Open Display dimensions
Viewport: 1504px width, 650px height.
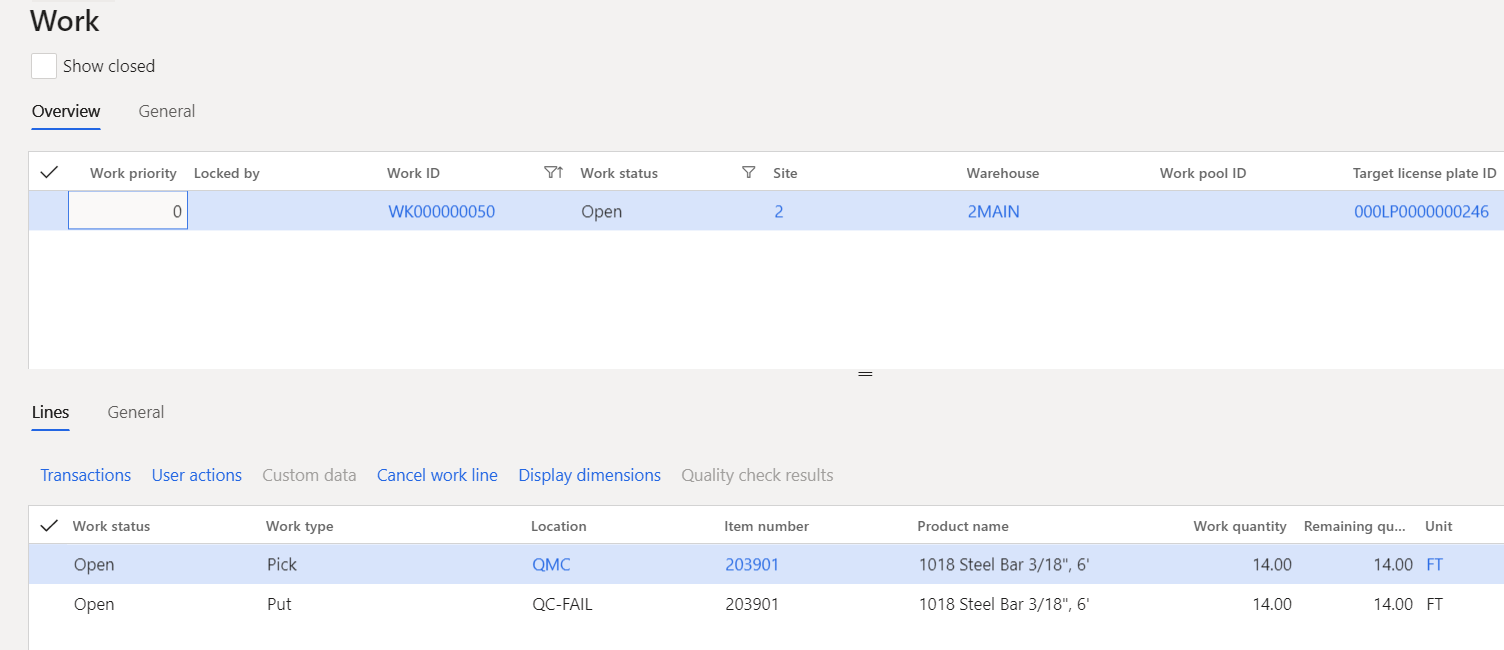(589, 475)
